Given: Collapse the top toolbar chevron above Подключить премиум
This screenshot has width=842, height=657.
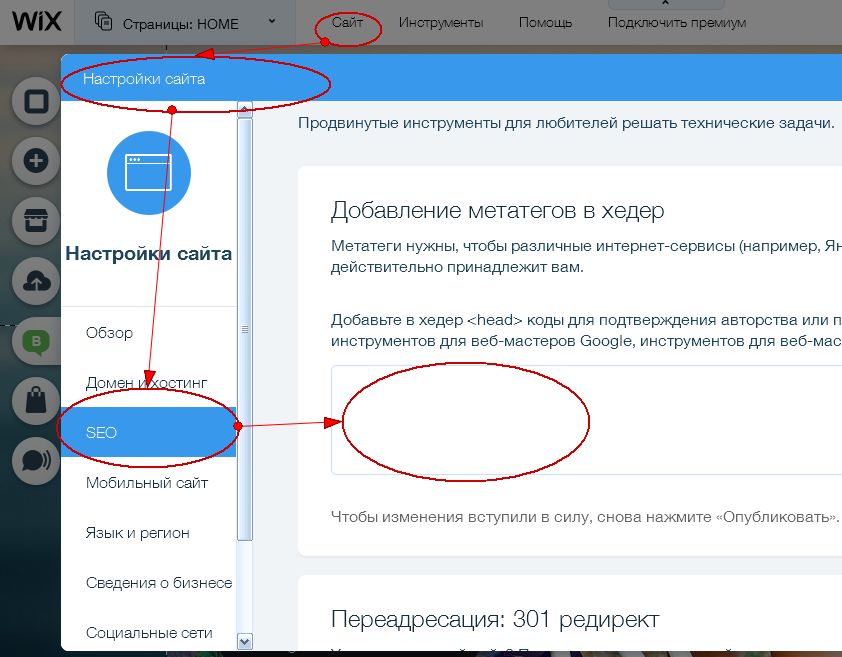Looking at the screenshot, I should (x=665, y=3).
